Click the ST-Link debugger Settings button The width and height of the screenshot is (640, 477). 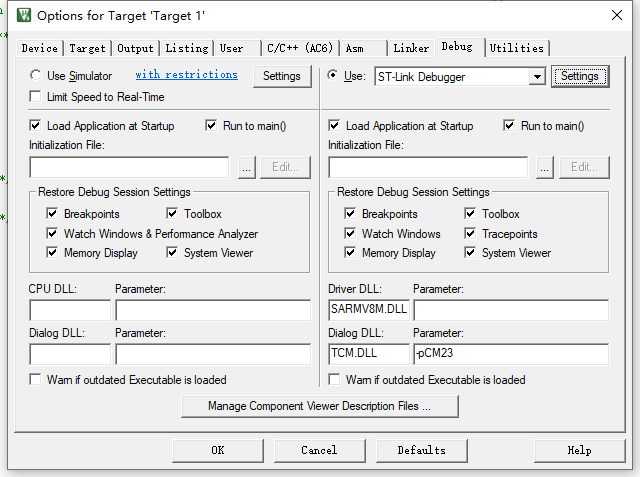(579, 76)
